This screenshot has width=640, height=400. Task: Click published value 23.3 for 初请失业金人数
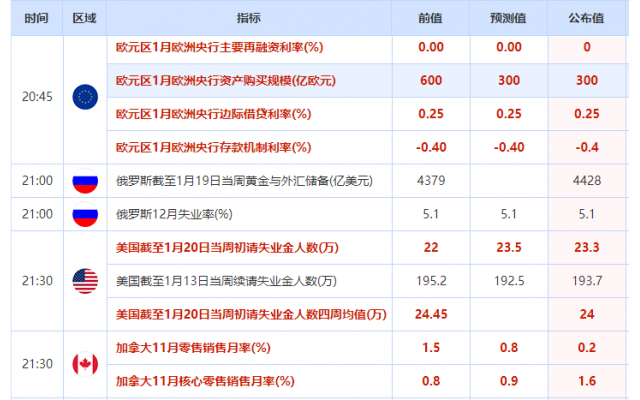coord(587,248)
